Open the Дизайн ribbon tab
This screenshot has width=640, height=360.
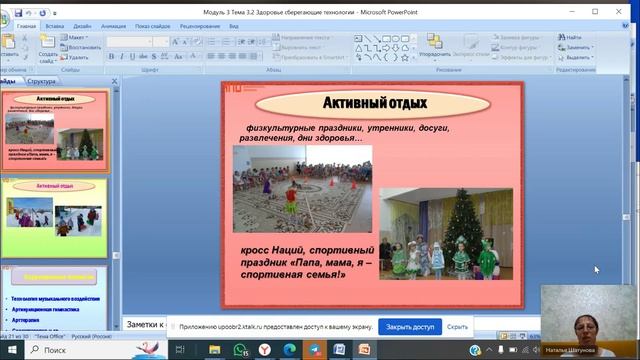tap(82, 26)
